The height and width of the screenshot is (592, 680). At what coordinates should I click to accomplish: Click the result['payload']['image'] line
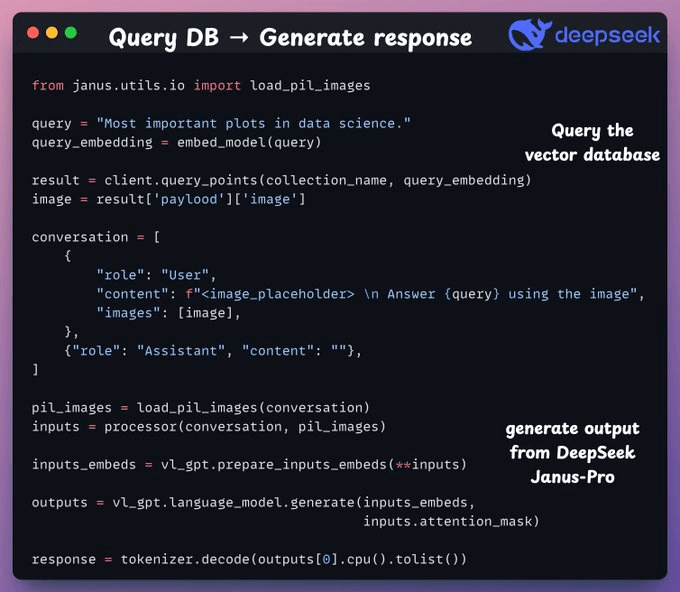168,199
